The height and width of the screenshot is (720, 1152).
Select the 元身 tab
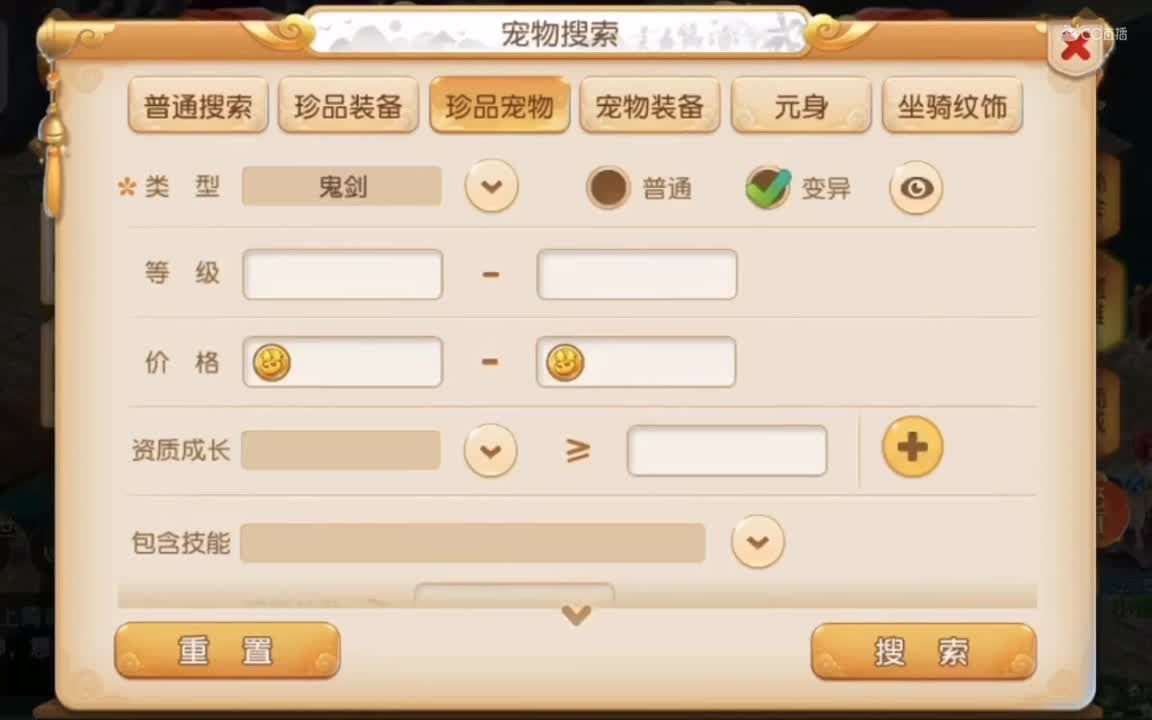pos(801,106)
